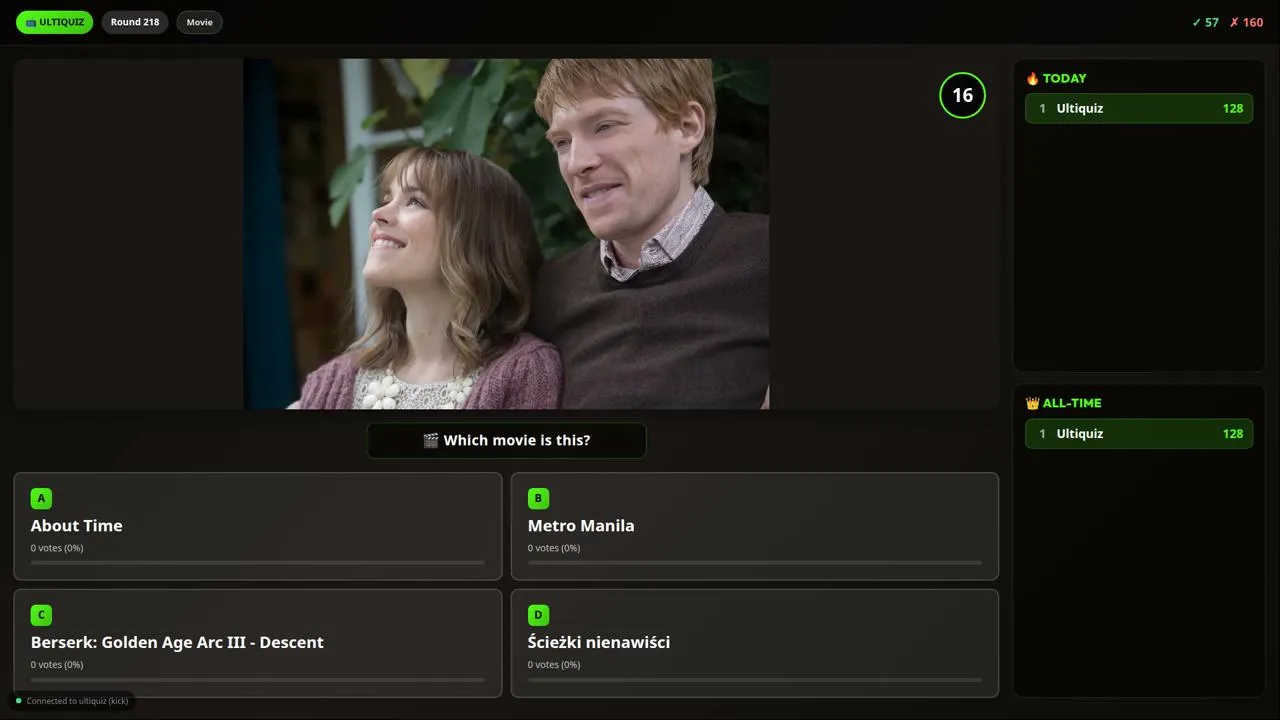Click the wrong answers count 160
The height and width of the screenshot is (720, 1280).
1246,22
